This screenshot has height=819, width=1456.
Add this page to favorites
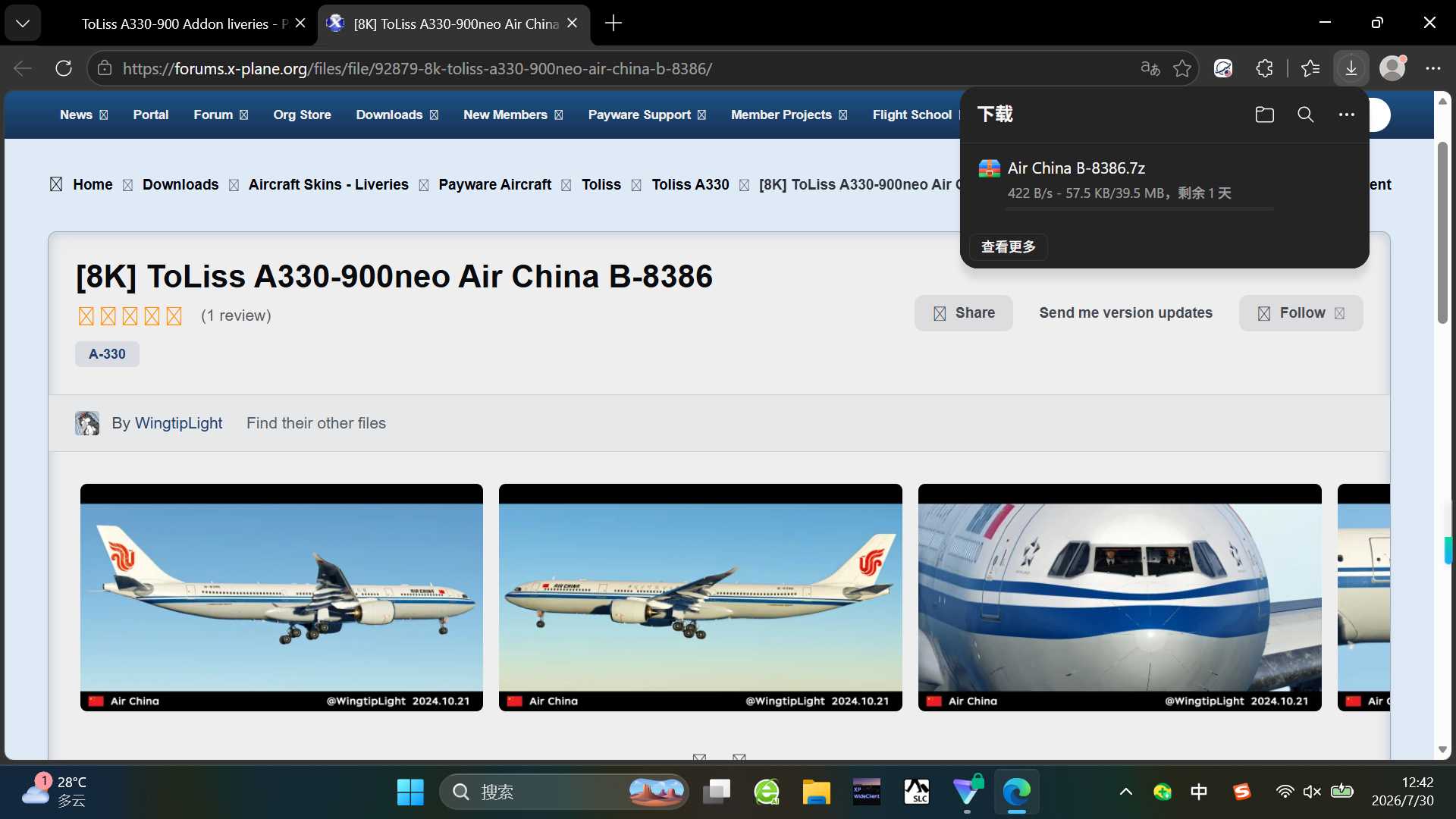1182,68
